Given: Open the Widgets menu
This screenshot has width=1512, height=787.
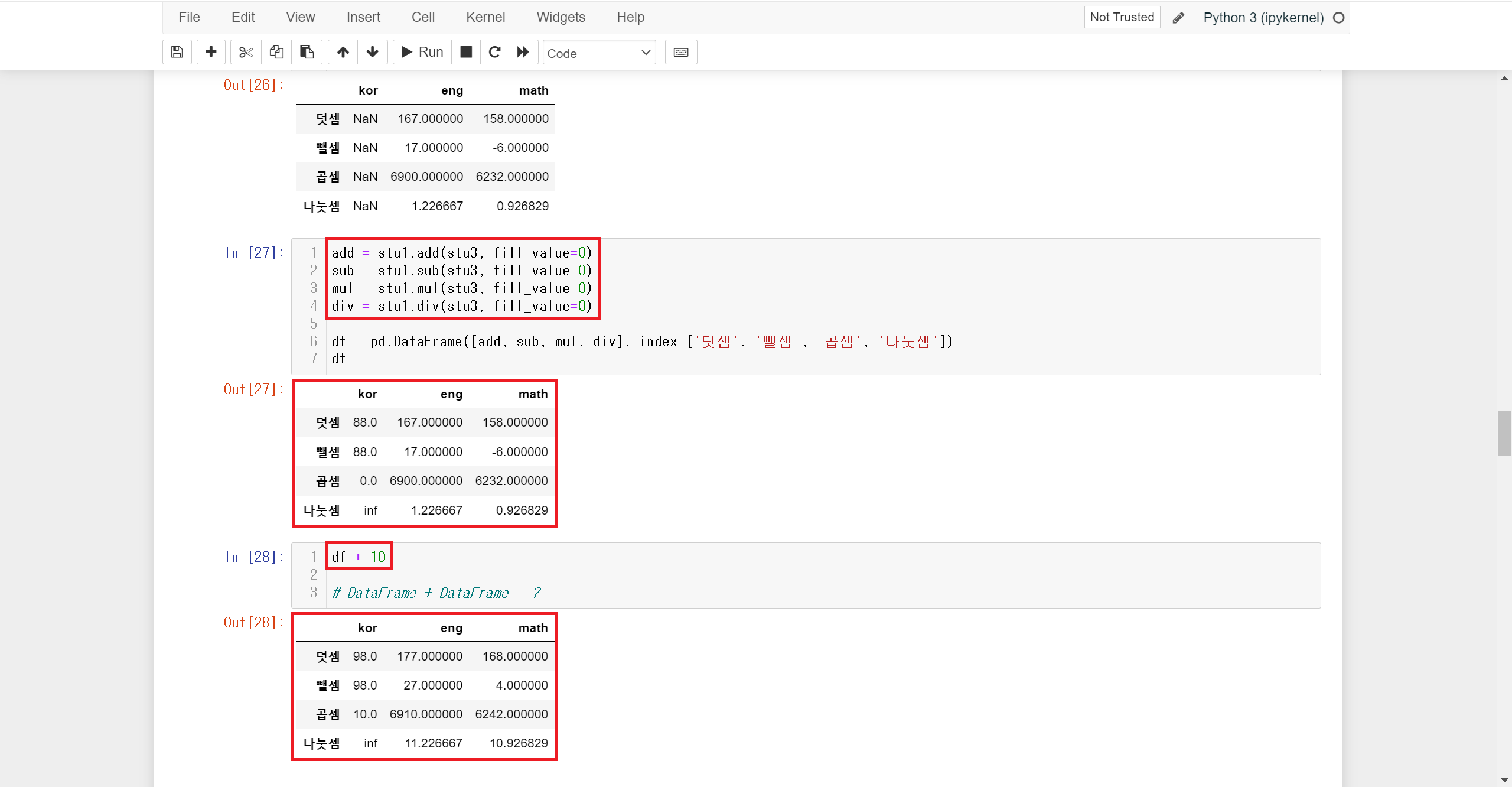Looking at the screenshot, I should coord(561,17).
